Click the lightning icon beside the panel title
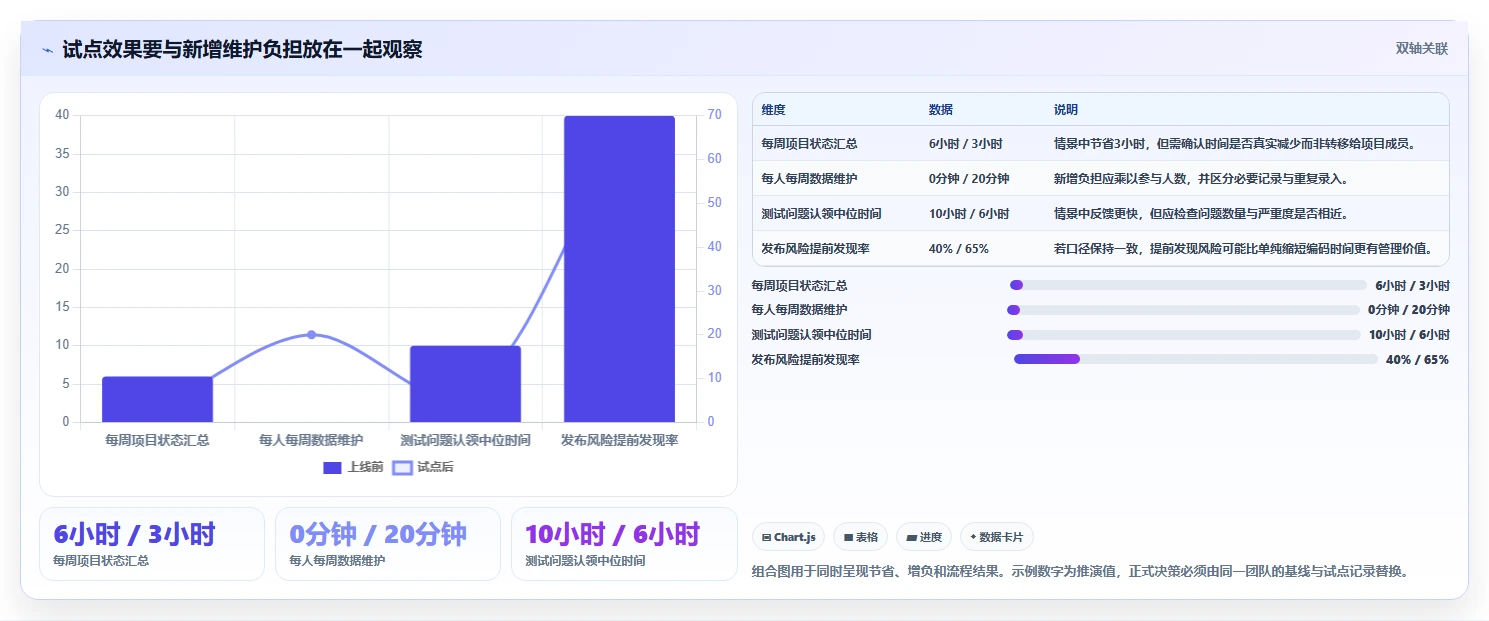 tap(48, 50)
